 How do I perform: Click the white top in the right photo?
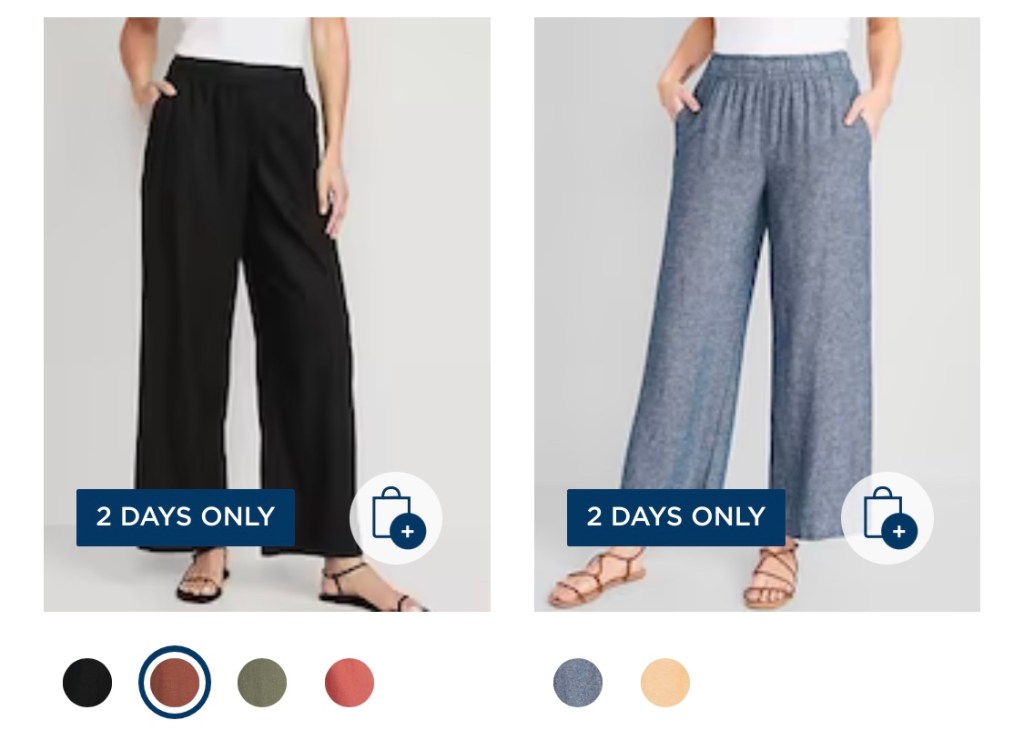click(x=782, y=36)
